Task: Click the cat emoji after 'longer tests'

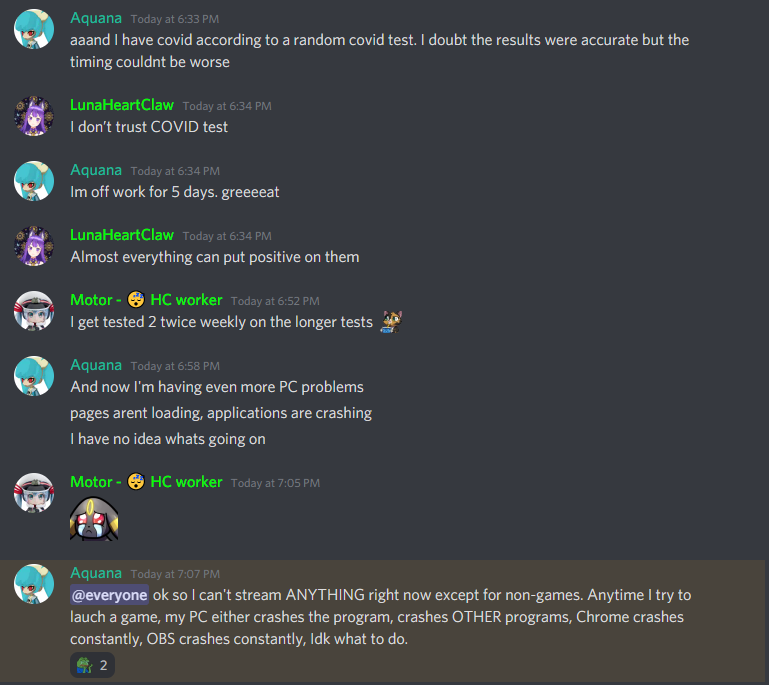Action: pyautogui.click(x=391, y=322)
